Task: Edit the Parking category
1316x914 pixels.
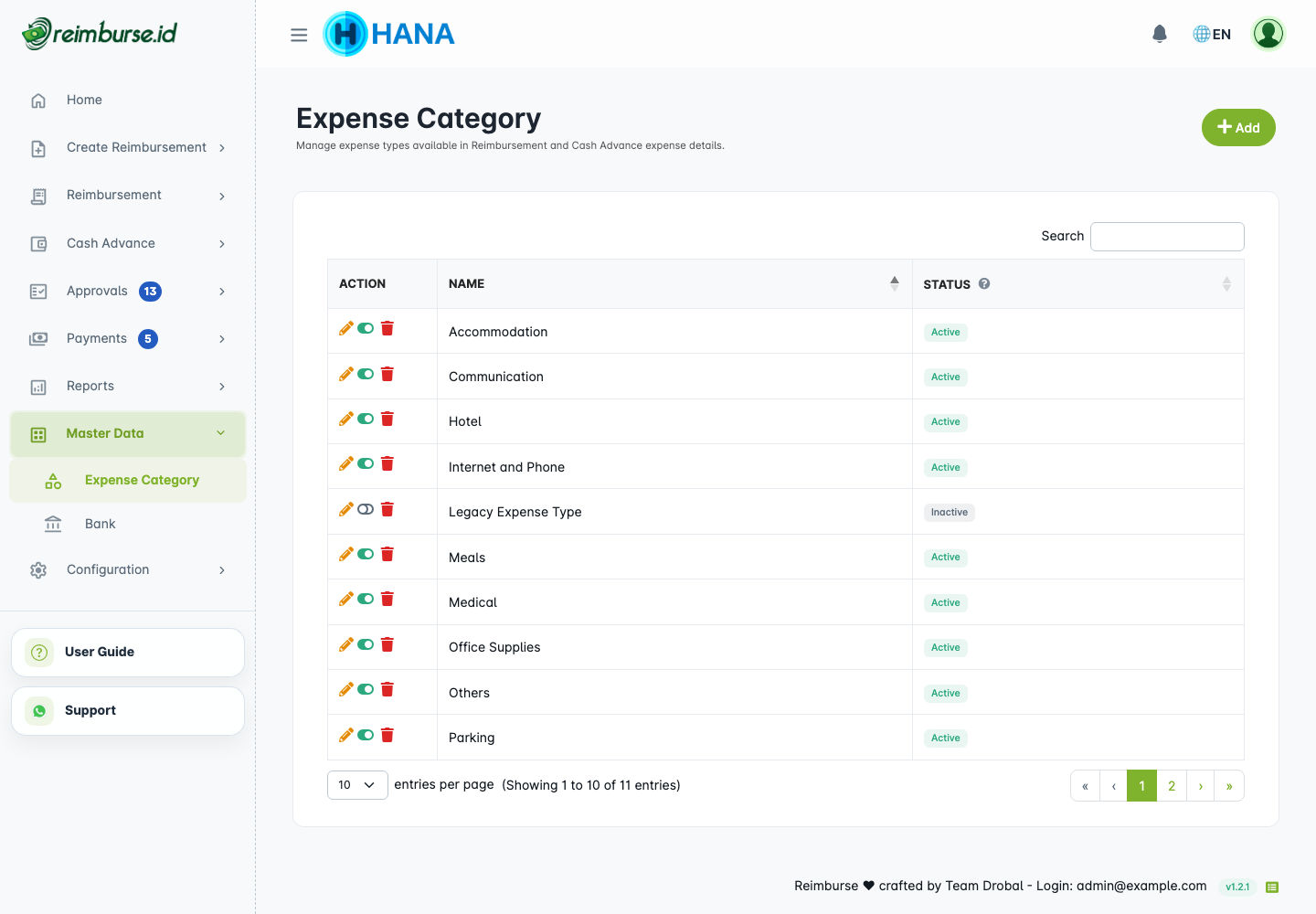Action: [346, 735]
